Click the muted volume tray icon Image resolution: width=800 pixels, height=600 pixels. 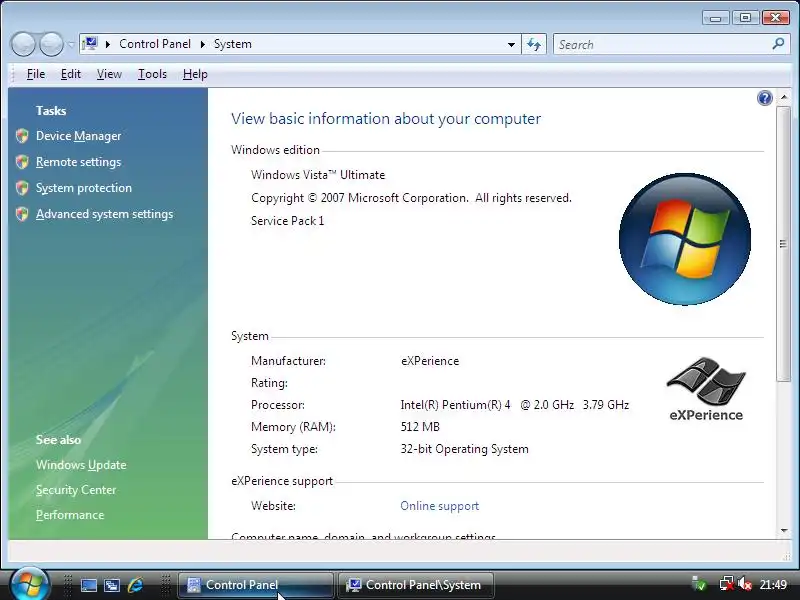[x=744, y=584]
